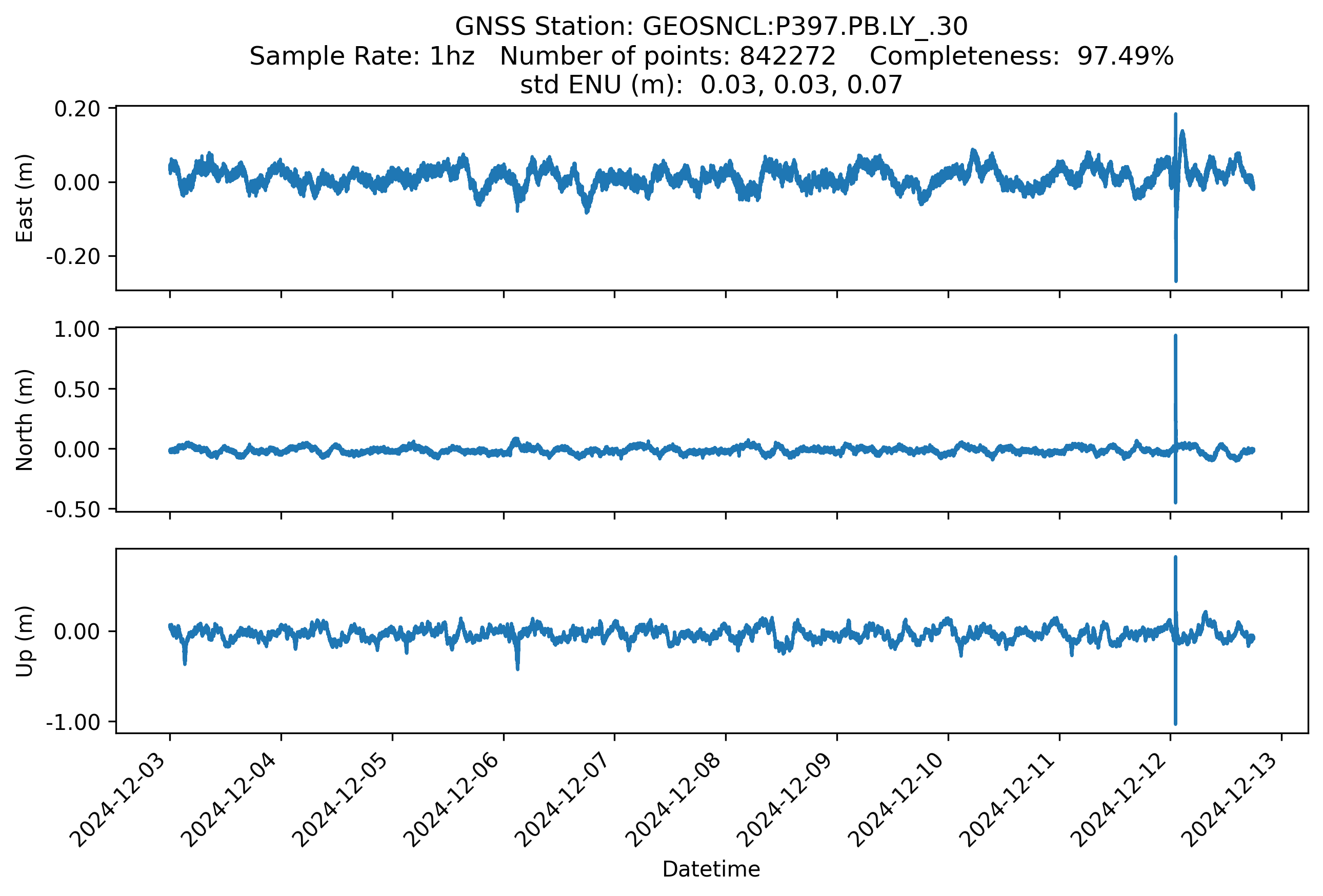Click the Up (m) axis label
Image resolution: width=1323 pixels, height=896 pixels.
(x=25, y=641)
